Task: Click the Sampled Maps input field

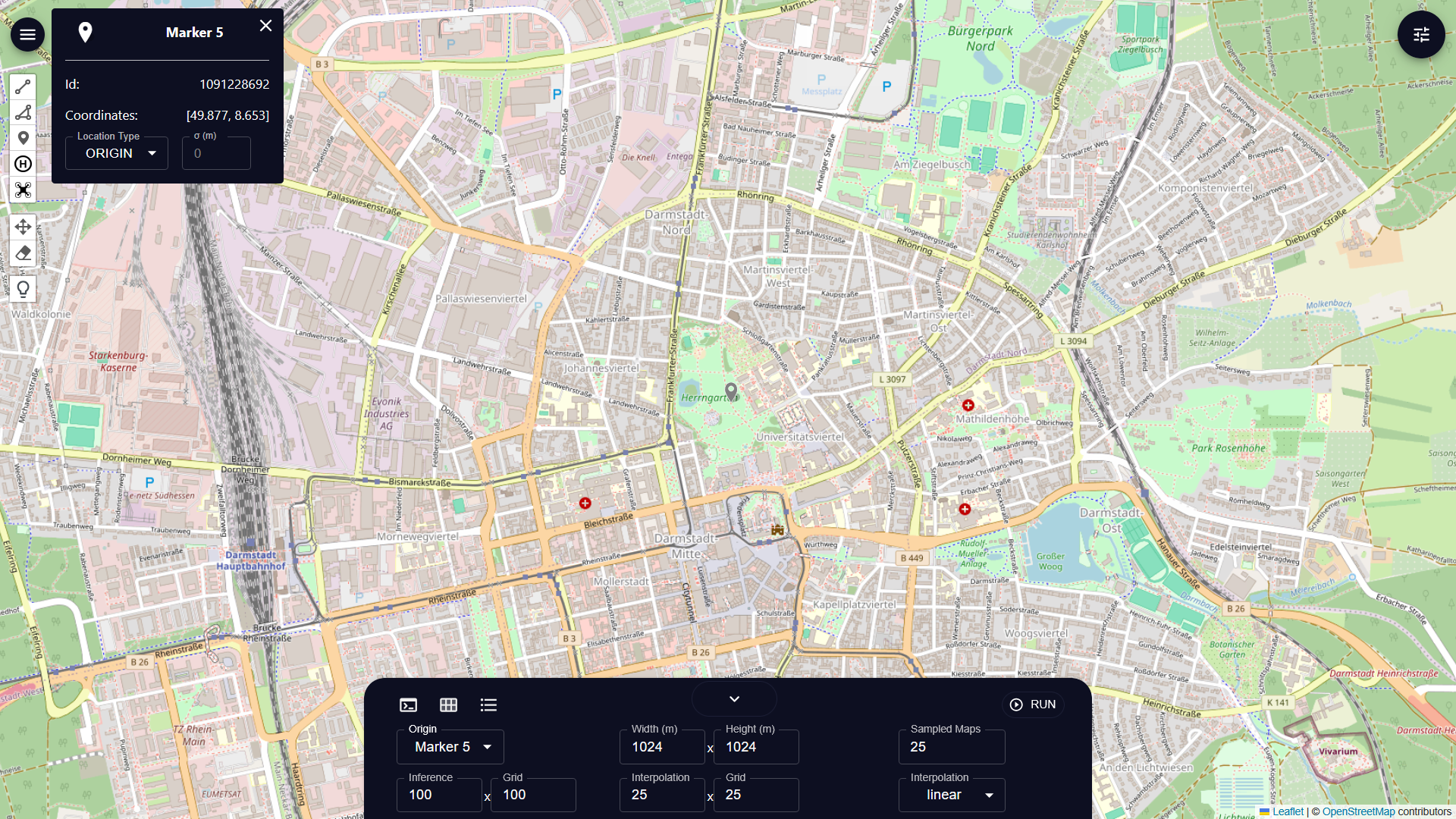Action: (952, 747)
